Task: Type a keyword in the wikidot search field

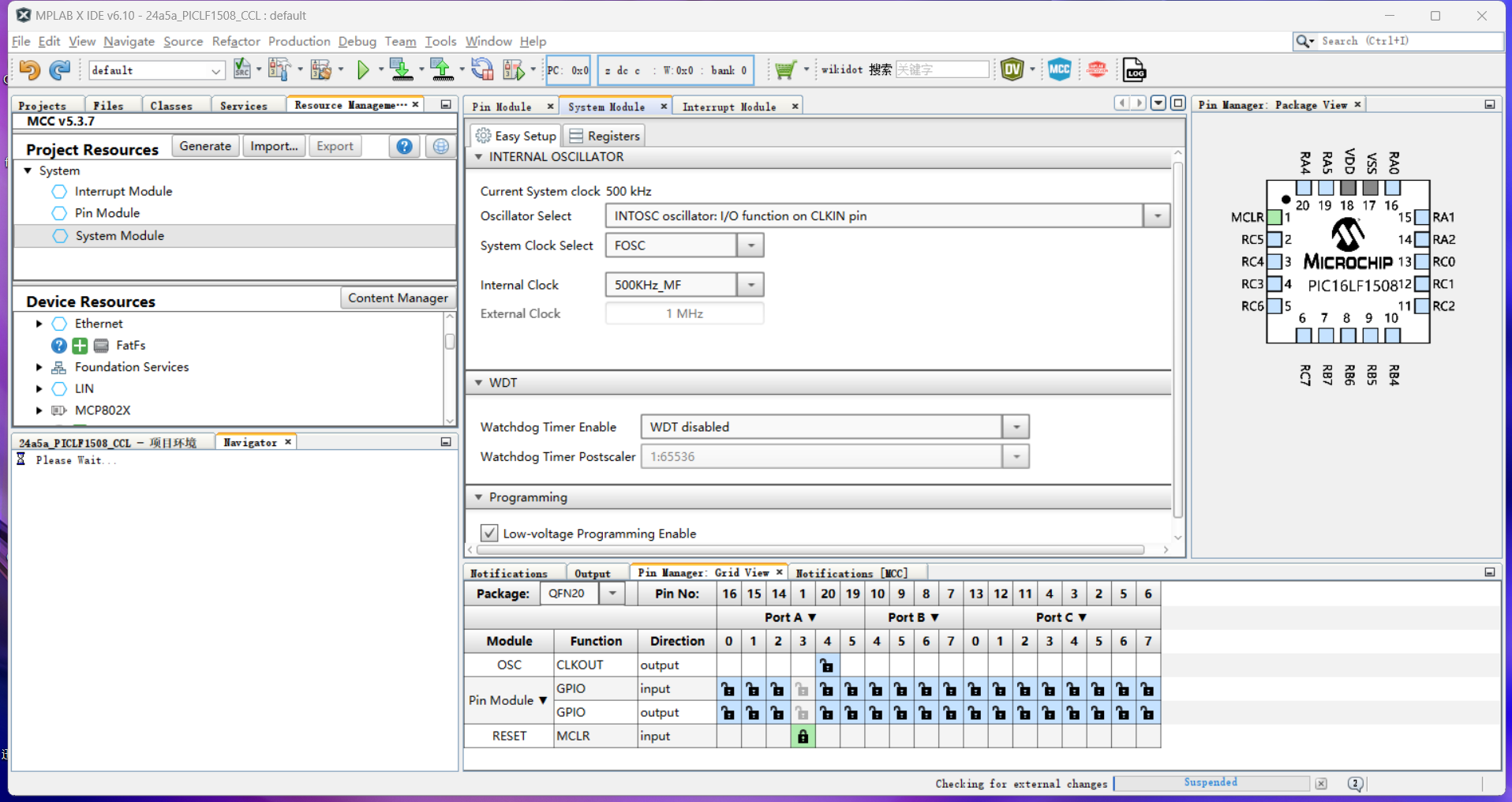Action: [x=941, y=69]
